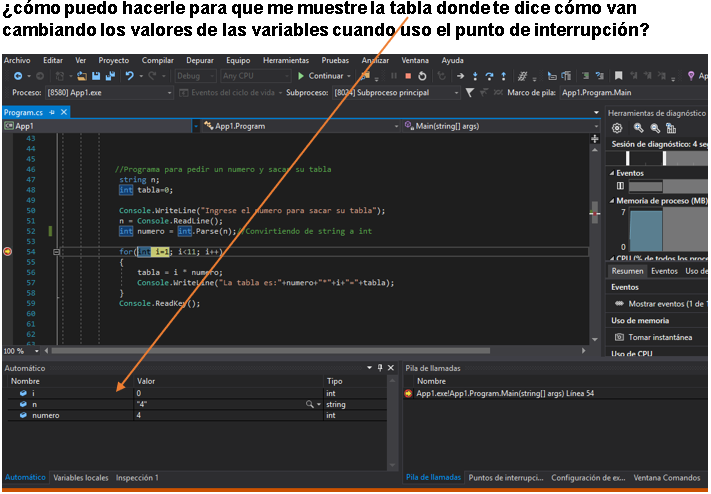Open the Herramientas menu
The height and width of the screenshot is (494, 711).
[286, 60]
